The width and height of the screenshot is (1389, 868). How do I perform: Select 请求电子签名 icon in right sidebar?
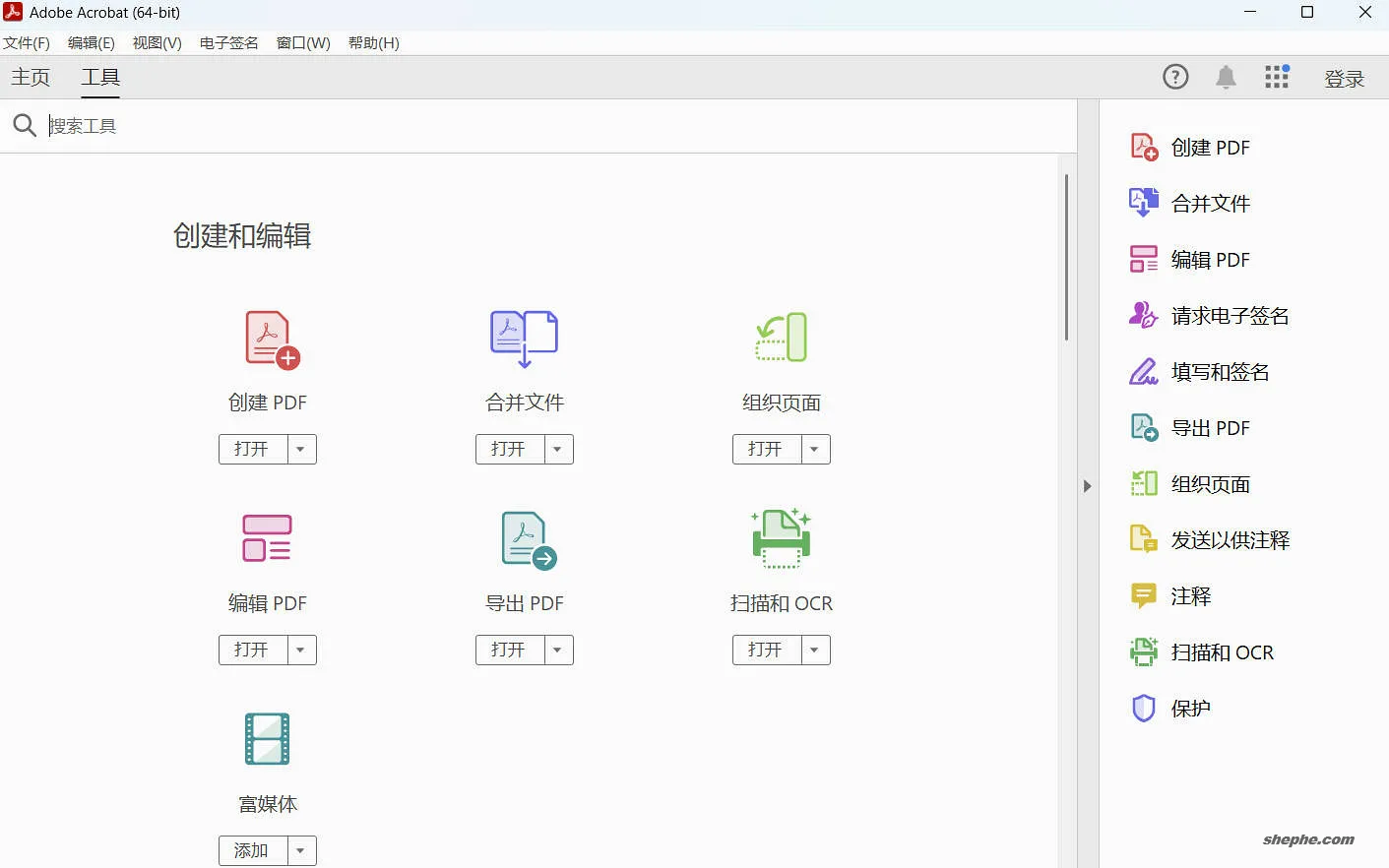1144,315
